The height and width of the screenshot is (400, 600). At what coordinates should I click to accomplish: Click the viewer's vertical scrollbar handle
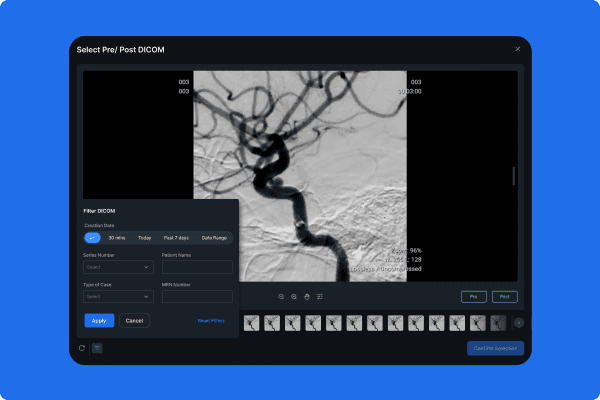tap(514, 176)
